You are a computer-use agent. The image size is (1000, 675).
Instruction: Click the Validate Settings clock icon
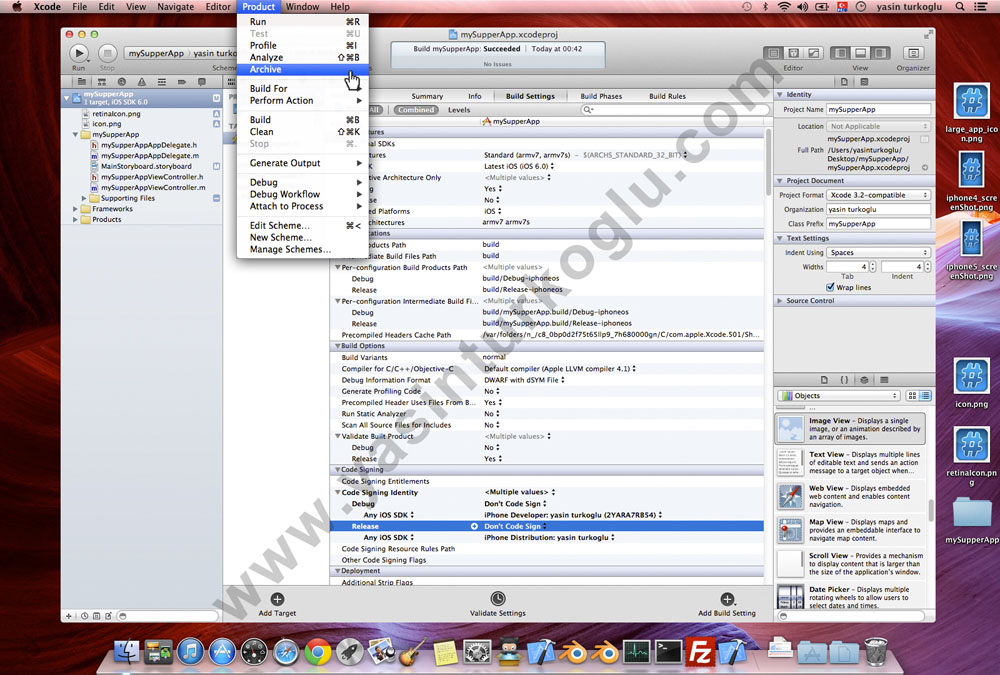click(497, 598)
